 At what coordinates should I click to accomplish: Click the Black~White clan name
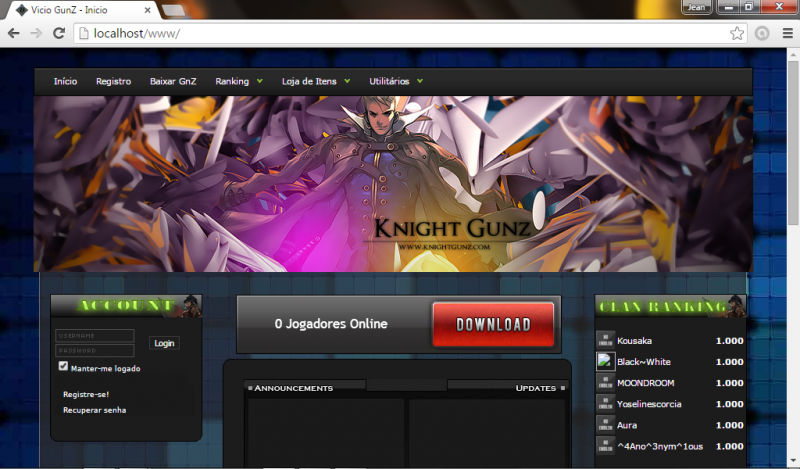click(644, 361)
